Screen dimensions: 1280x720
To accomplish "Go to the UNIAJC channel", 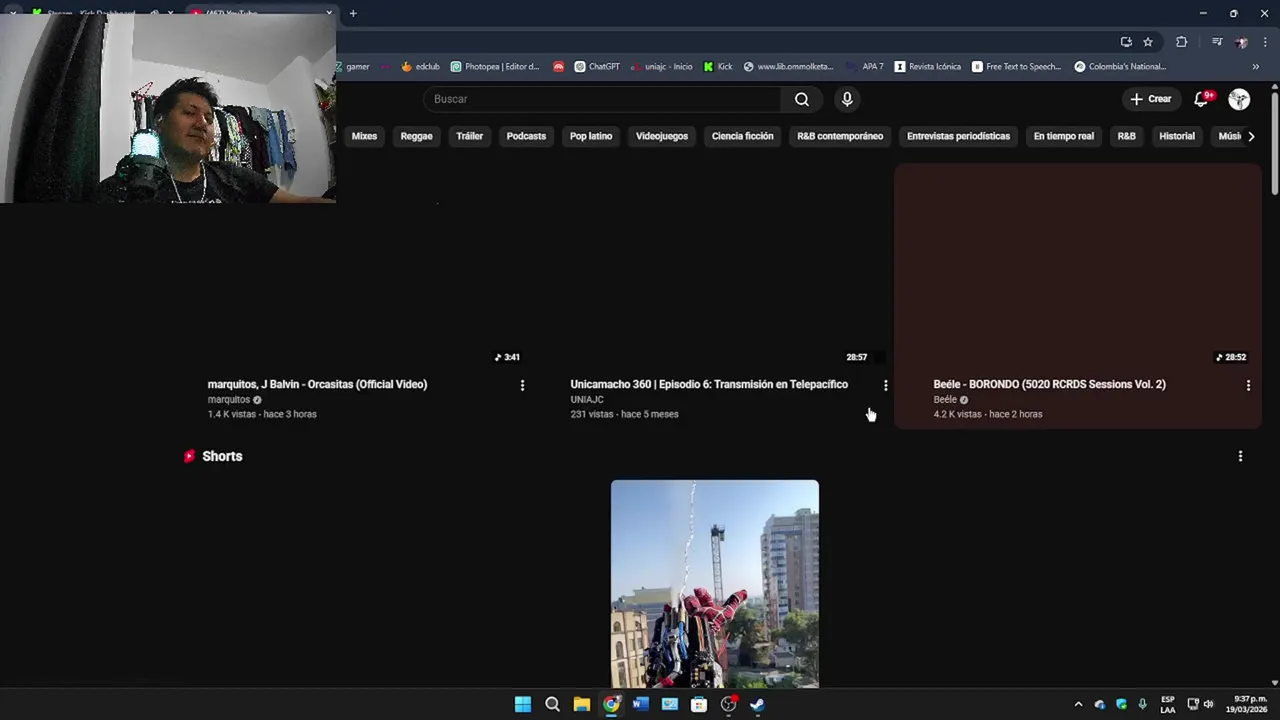I will [587, 400].
